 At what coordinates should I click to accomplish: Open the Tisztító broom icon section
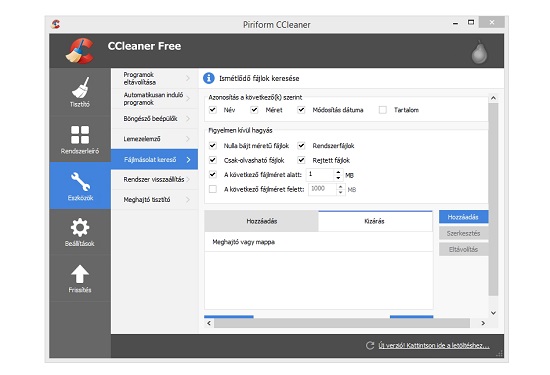click(80, 88)
